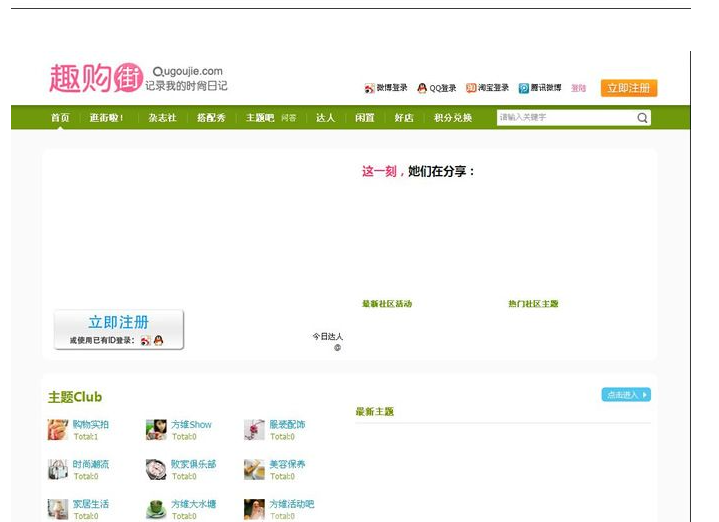Open the 方维Show club link
This screenshot has width=719, height=522.
(191, 424)
